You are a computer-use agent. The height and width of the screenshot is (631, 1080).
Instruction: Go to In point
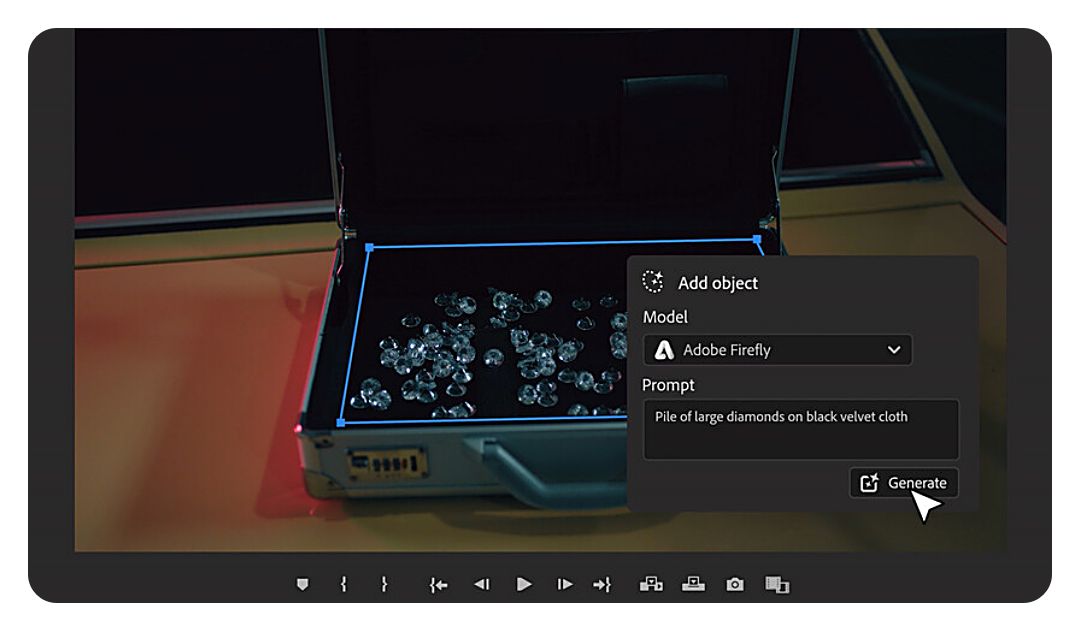click(438, 585)
